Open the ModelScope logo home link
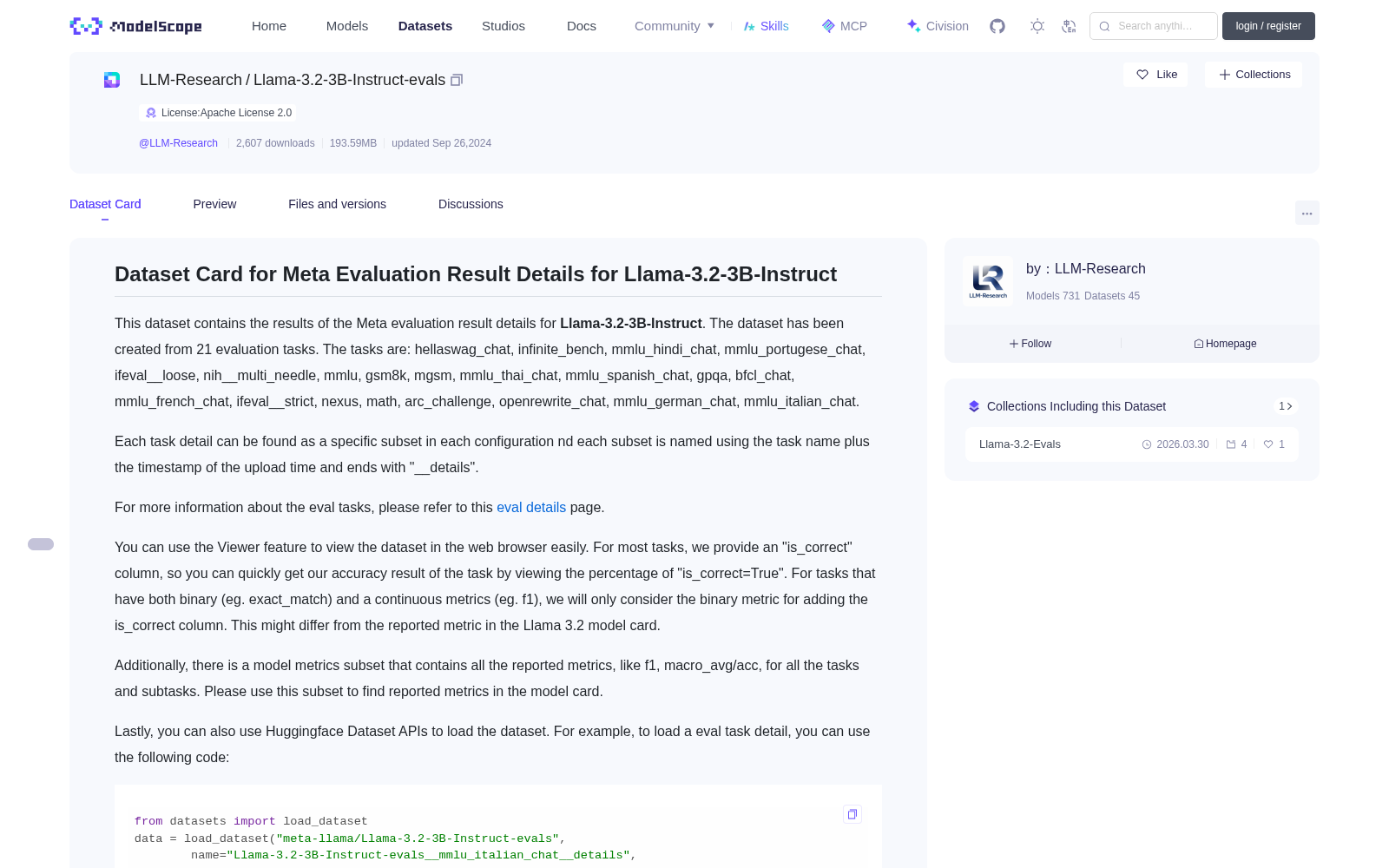Viewport: 1389px width, 868px height. pyautogui.click(x=136, y=26)
